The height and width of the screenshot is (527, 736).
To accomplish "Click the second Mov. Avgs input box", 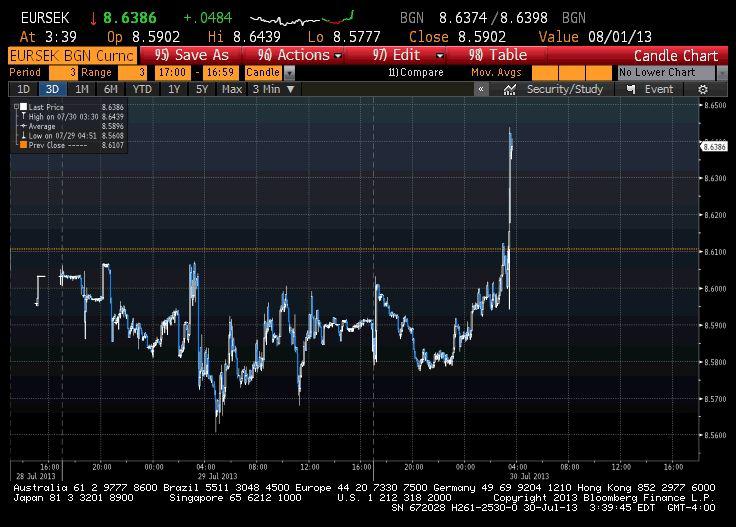I will [x=572, y=73].
